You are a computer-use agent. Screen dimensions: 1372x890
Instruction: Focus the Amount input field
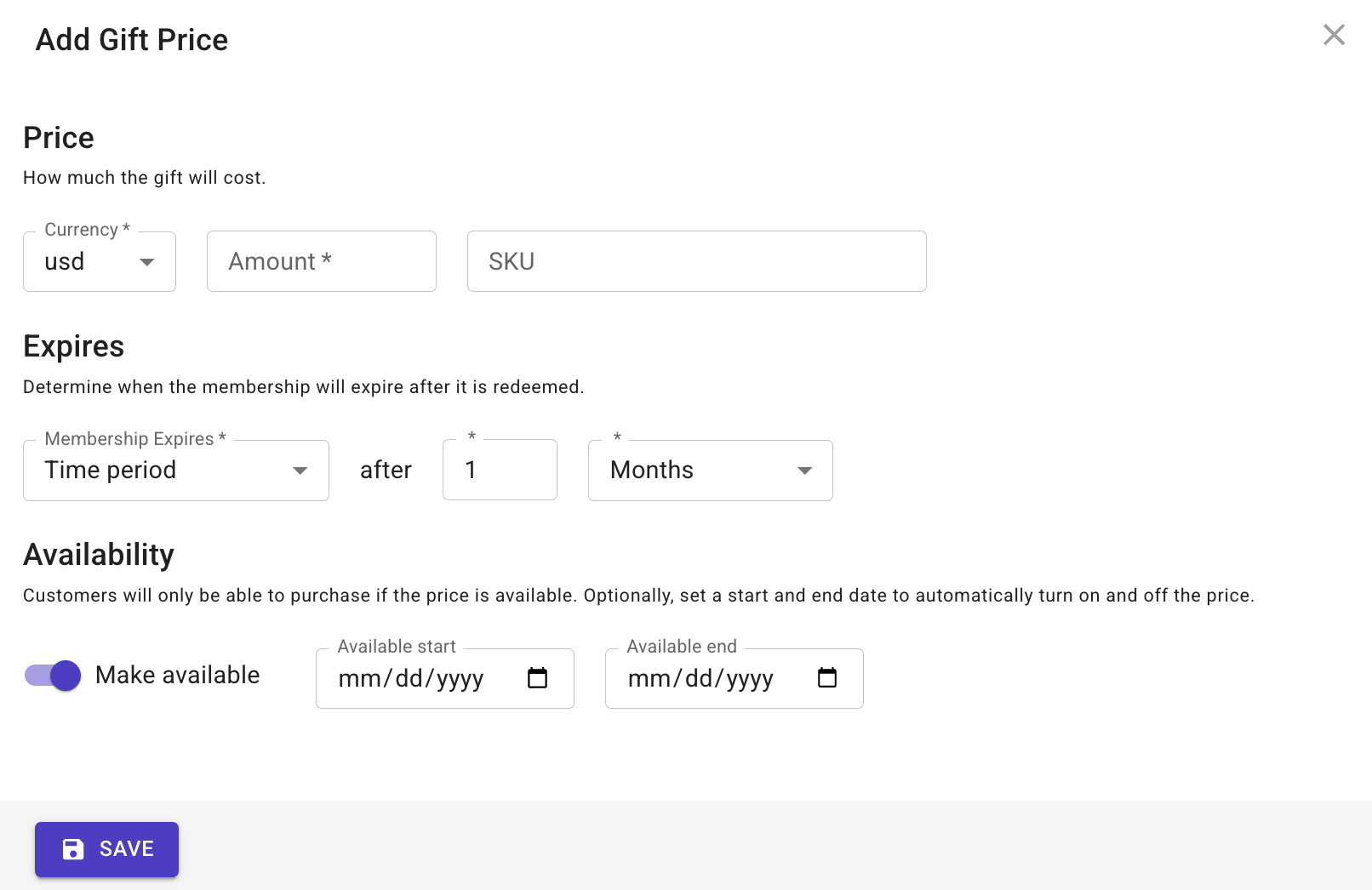[321, 262]
